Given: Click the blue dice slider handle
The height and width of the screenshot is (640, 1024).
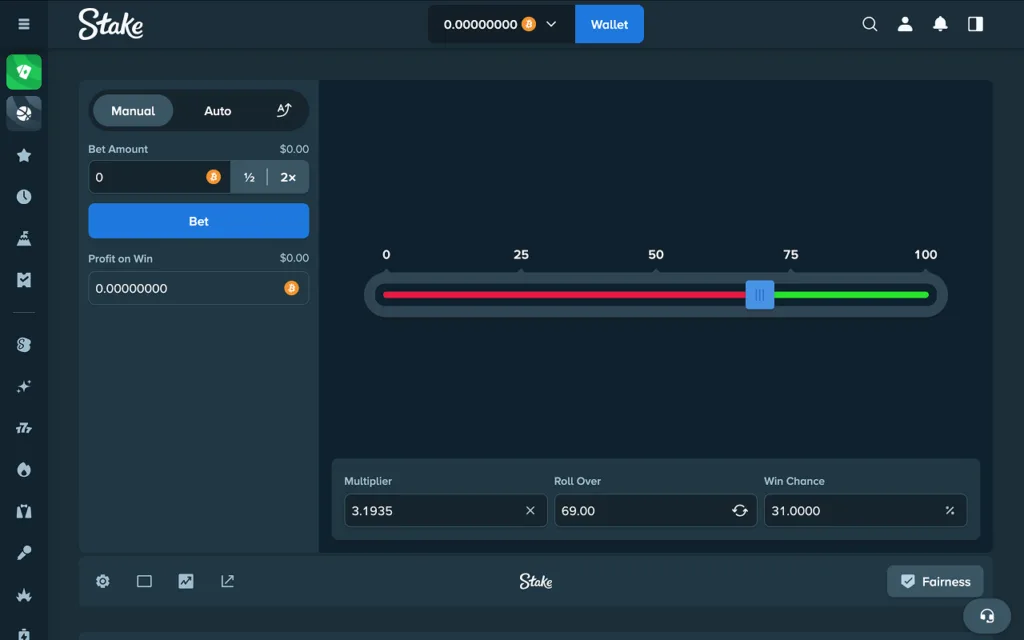Looking at the screenshot, I should tap(760, 295).
